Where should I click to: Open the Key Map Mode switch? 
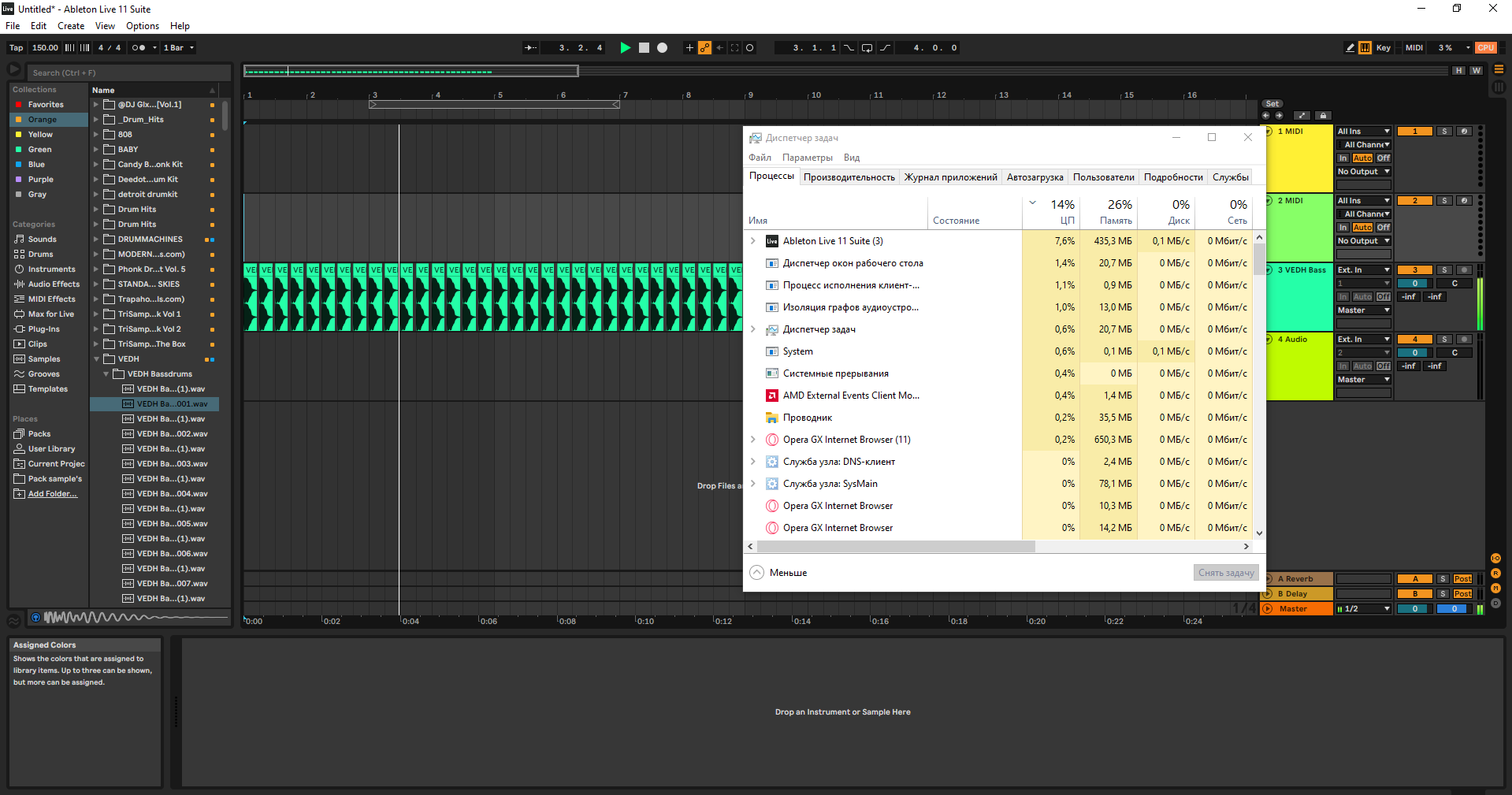pyautogui.click(x=1384, y=48)
